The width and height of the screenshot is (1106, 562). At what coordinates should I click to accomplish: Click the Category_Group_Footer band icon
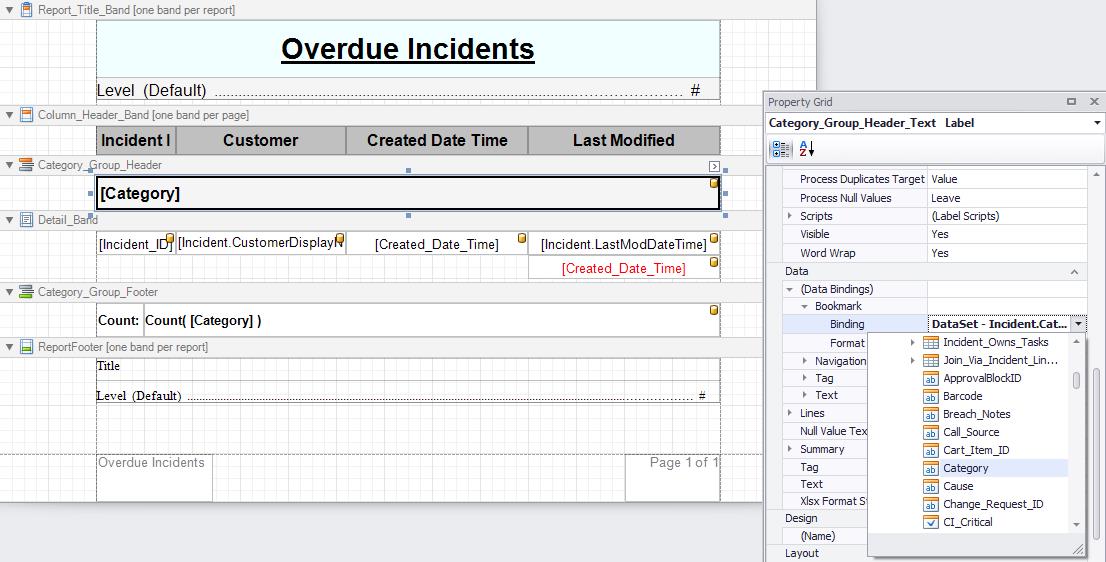27,292
